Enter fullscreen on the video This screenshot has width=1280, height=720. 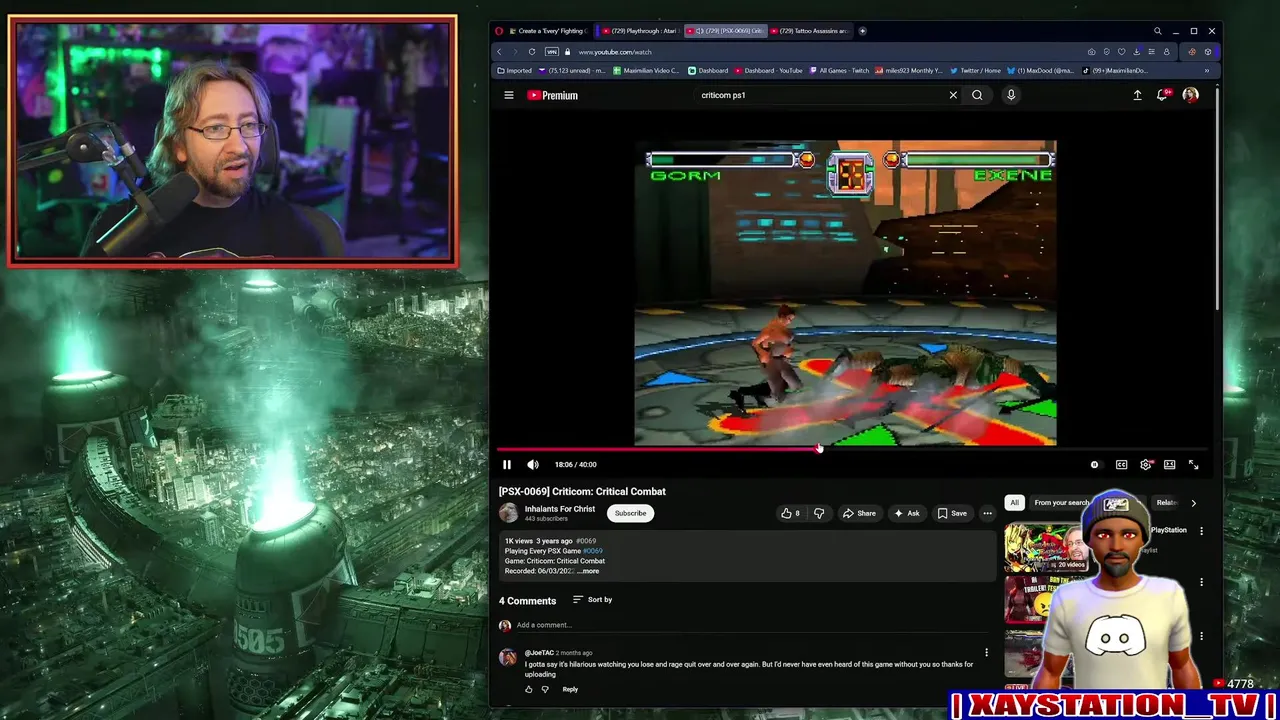pyautogui.click(x=1193, y=464)
